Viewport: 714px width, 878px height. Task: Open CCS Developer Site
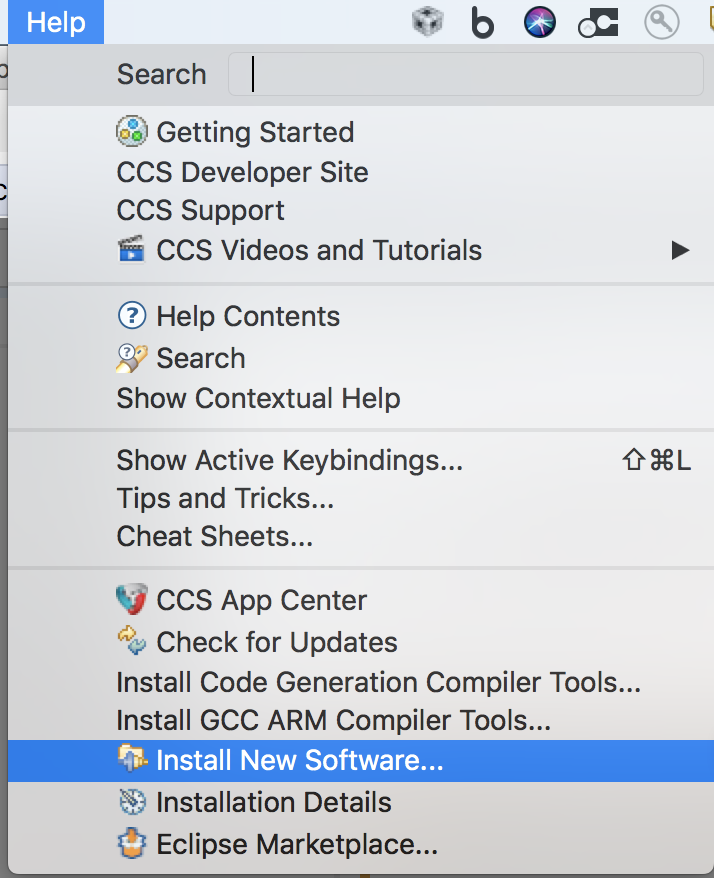click(242, 172)
